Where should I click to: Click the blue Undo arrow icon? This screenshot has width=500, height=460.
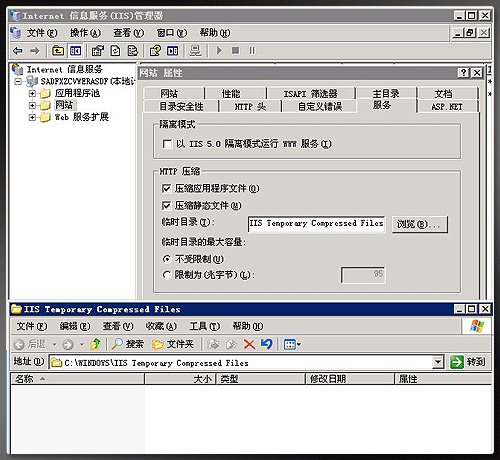coord(267,344)
